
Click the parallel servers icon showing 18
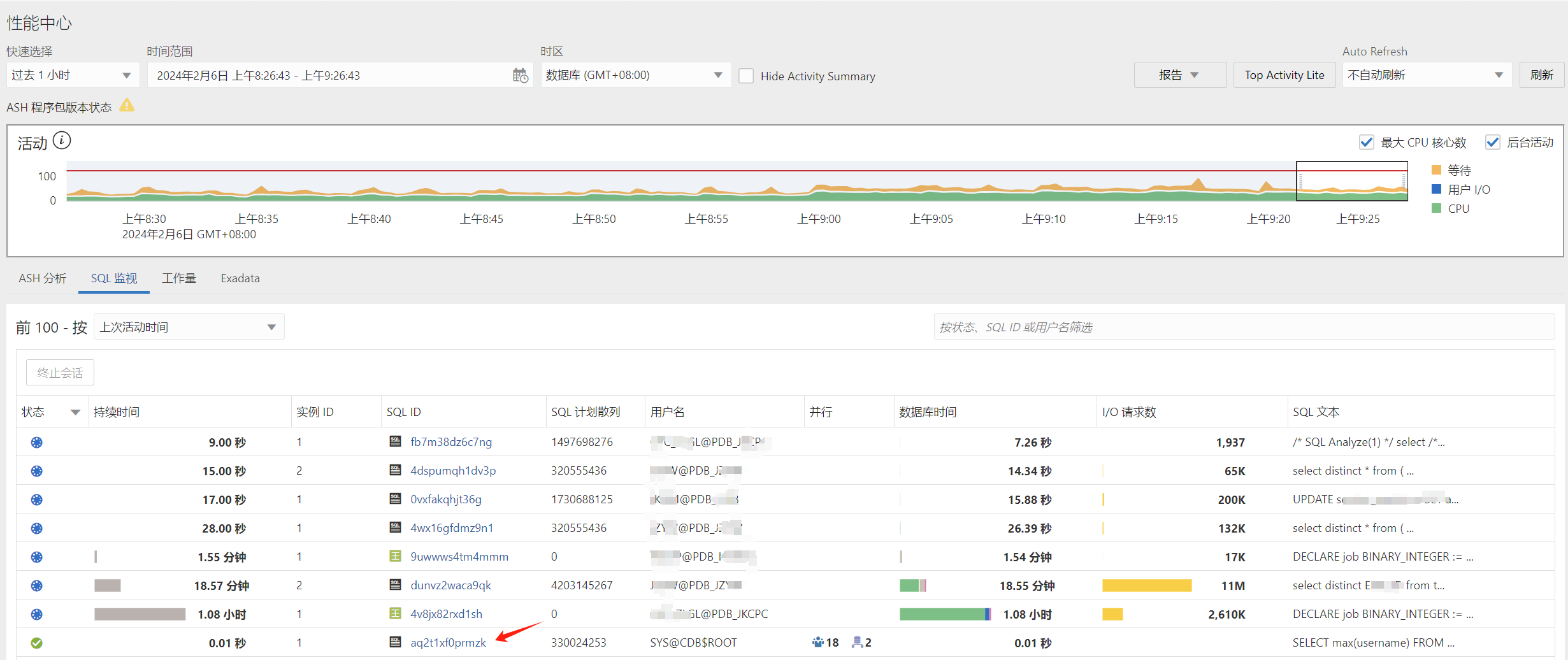(x=818, y=642)
